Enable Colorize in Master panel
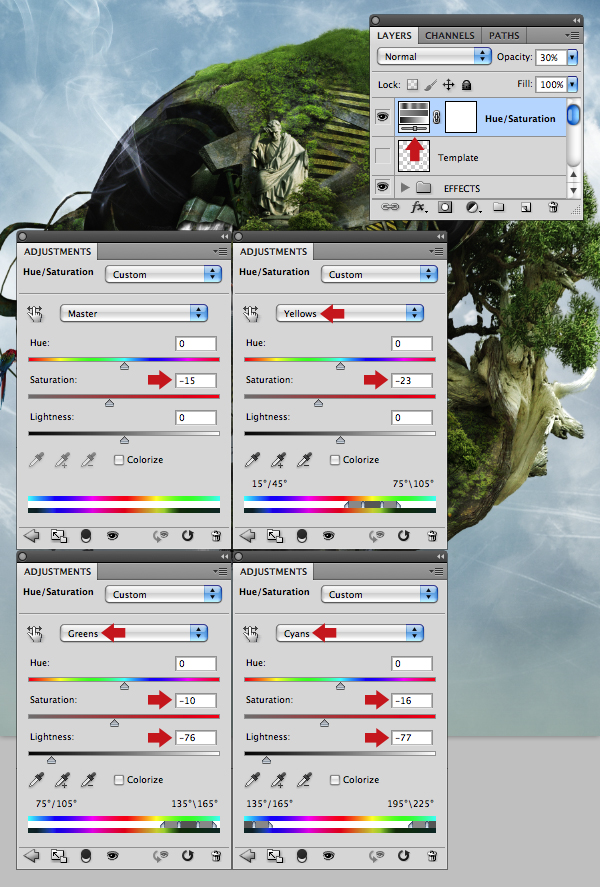This screenshot has height=887, width=600. [119, 460]
